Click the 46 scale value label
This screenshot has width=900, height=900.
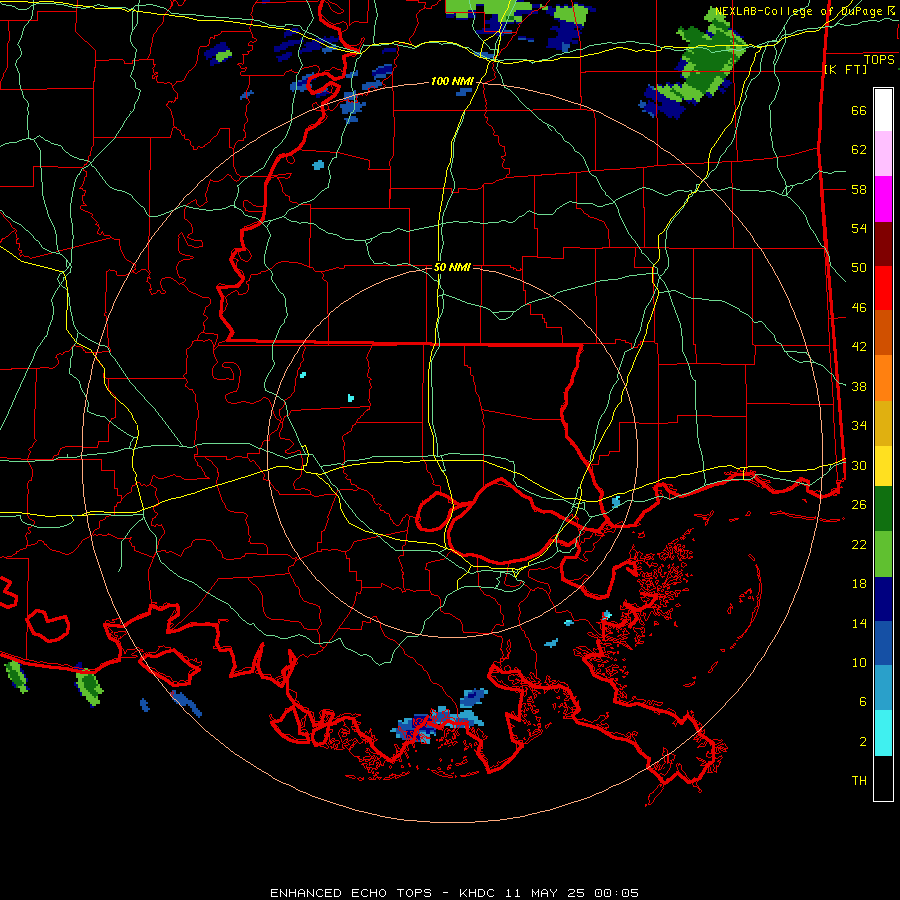point(859,307)
